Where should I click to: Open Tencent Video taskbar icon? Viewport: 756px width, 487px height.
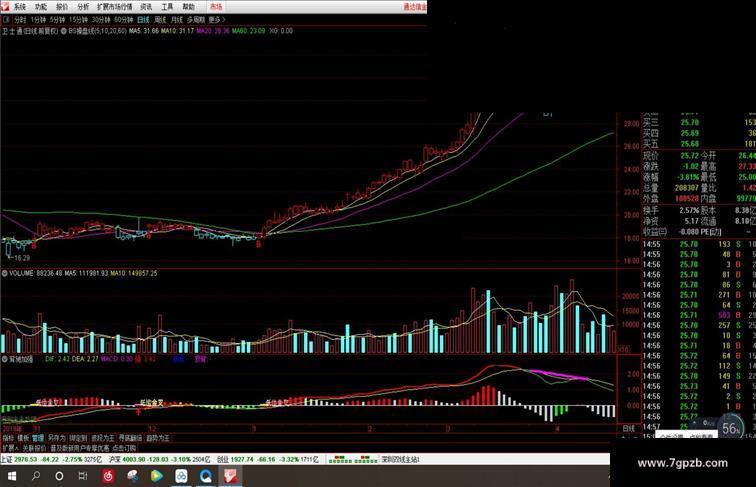[x=157, y=476]
